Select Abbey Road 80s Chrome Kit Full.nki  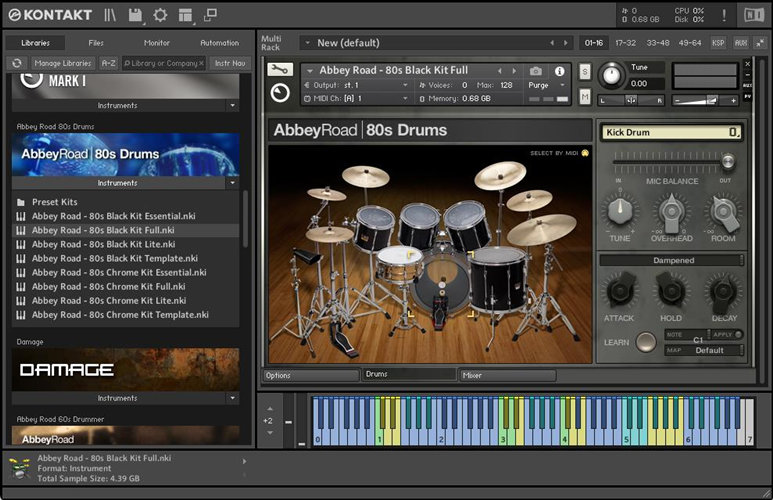pos(108,286)
